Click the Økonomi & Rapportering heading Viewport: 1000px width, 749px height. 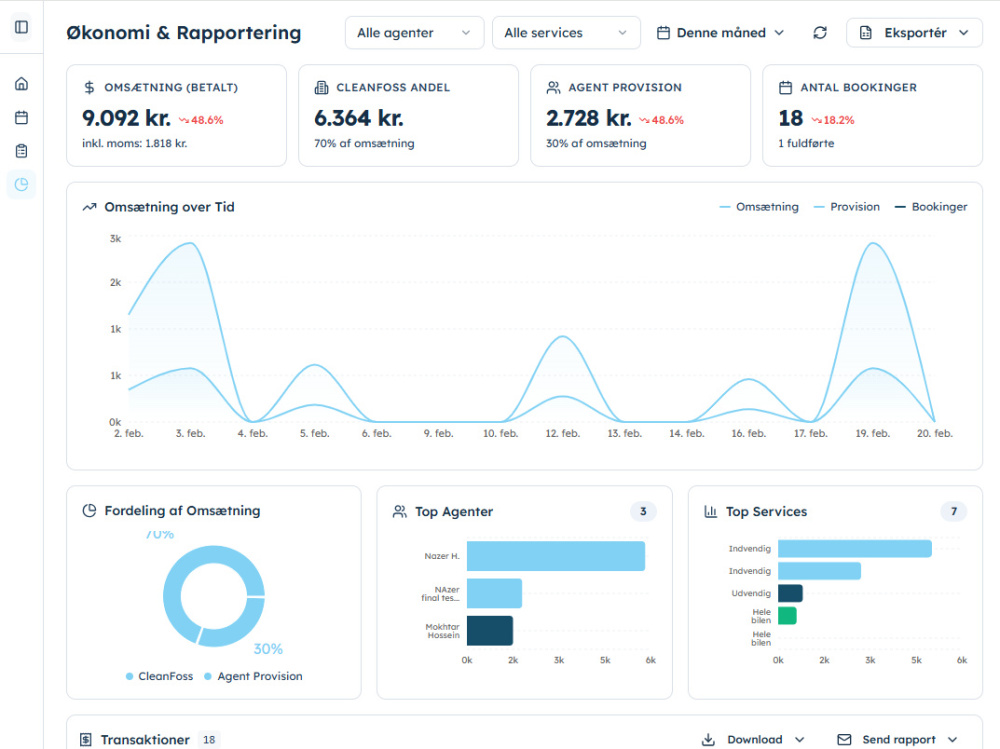tap(184, 33)
